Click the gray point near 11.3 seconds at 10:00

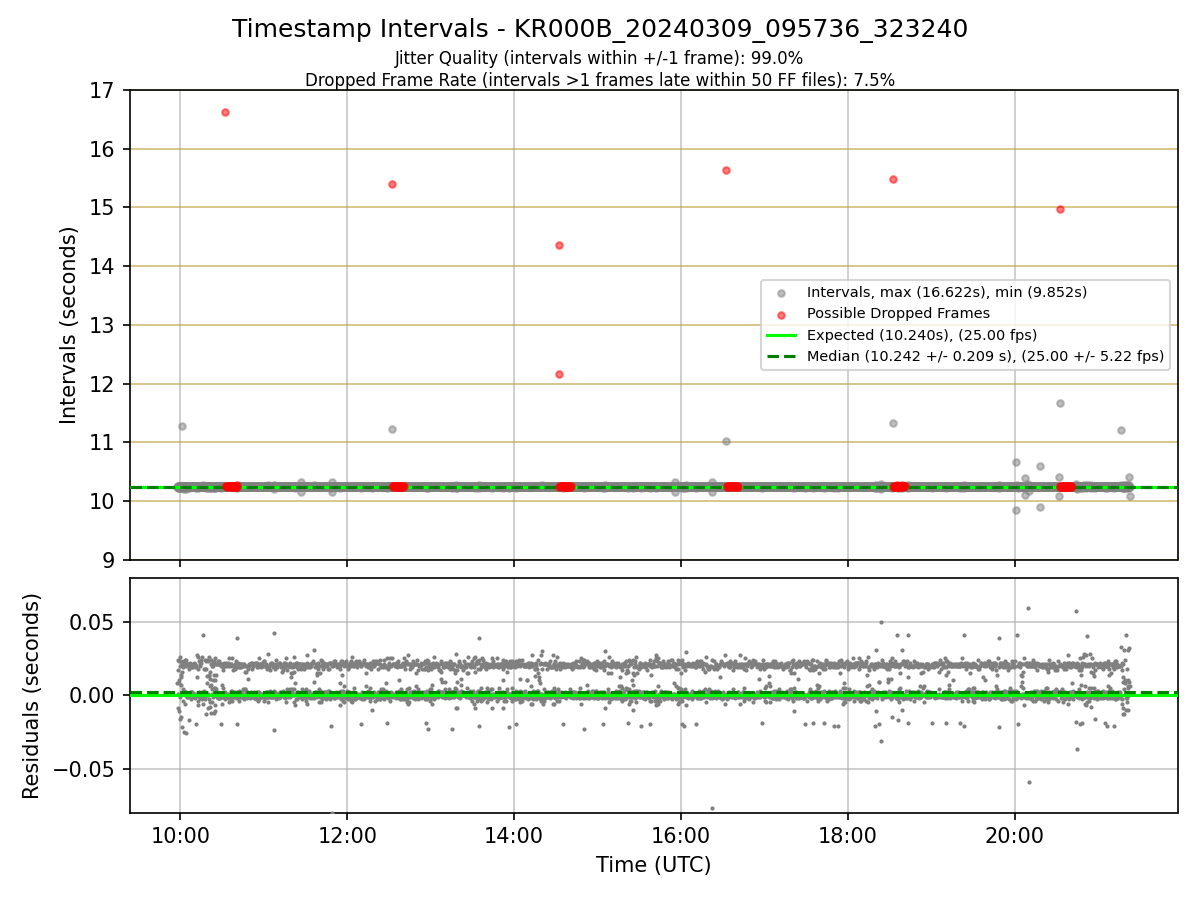[x=182, y=426]
